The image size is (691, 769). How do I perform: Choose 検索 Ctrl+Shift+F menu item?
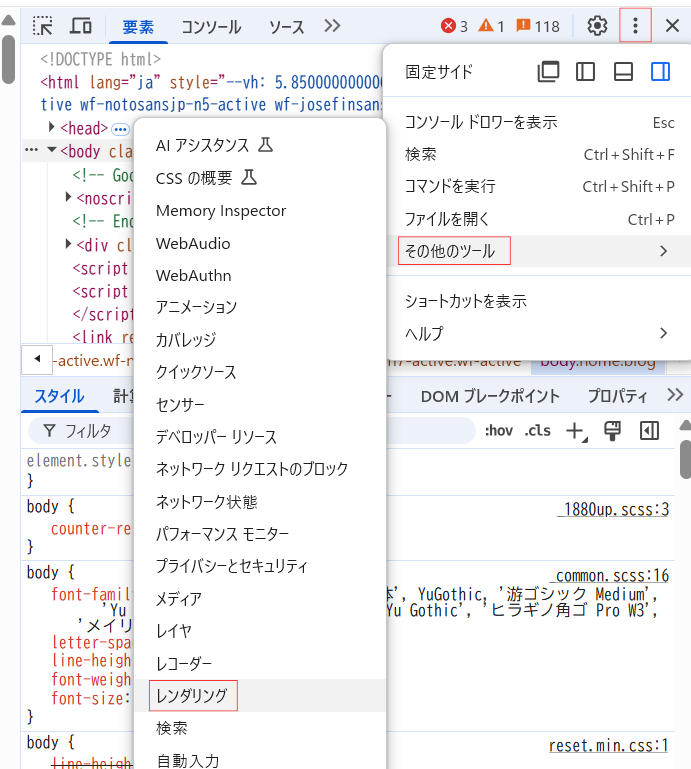coord(539,154)
